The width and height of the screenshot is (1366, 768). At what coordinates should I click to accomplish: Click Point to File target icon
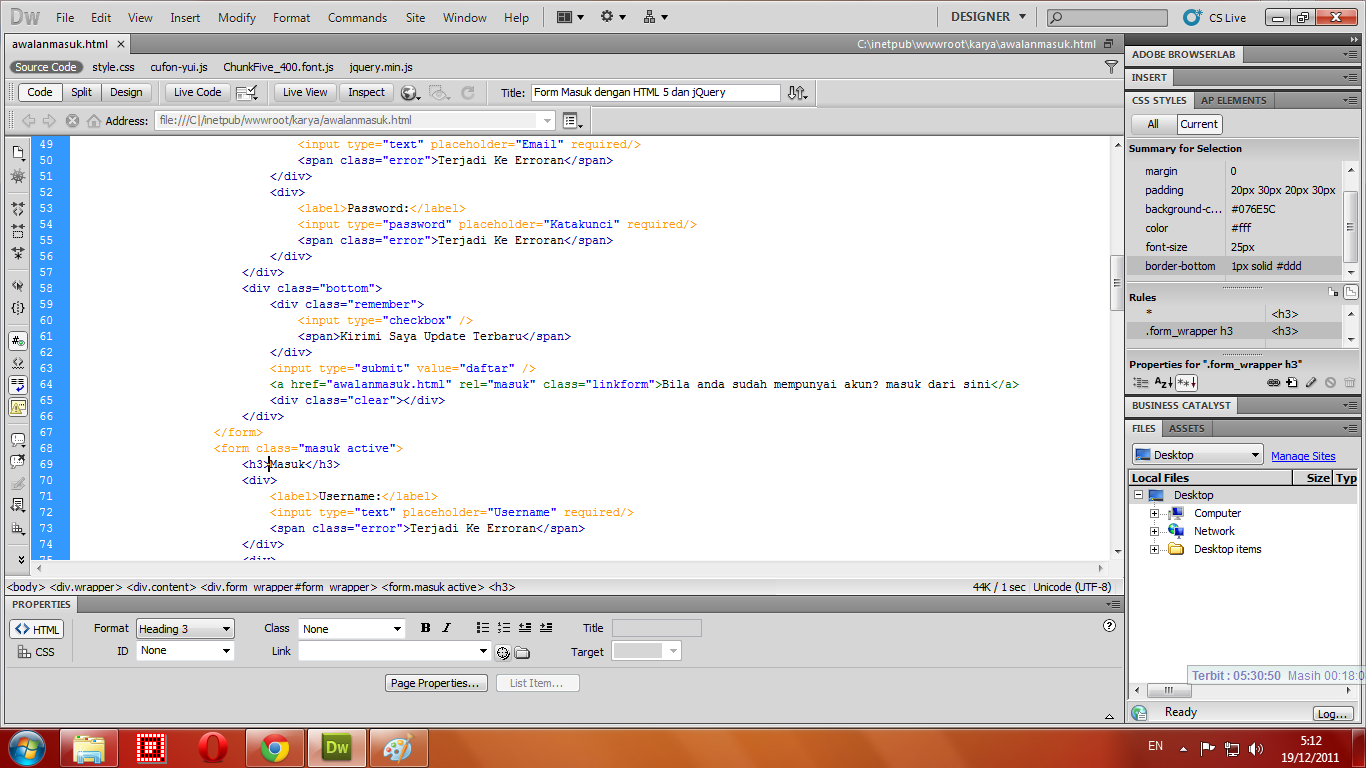(x=503, y=652)
